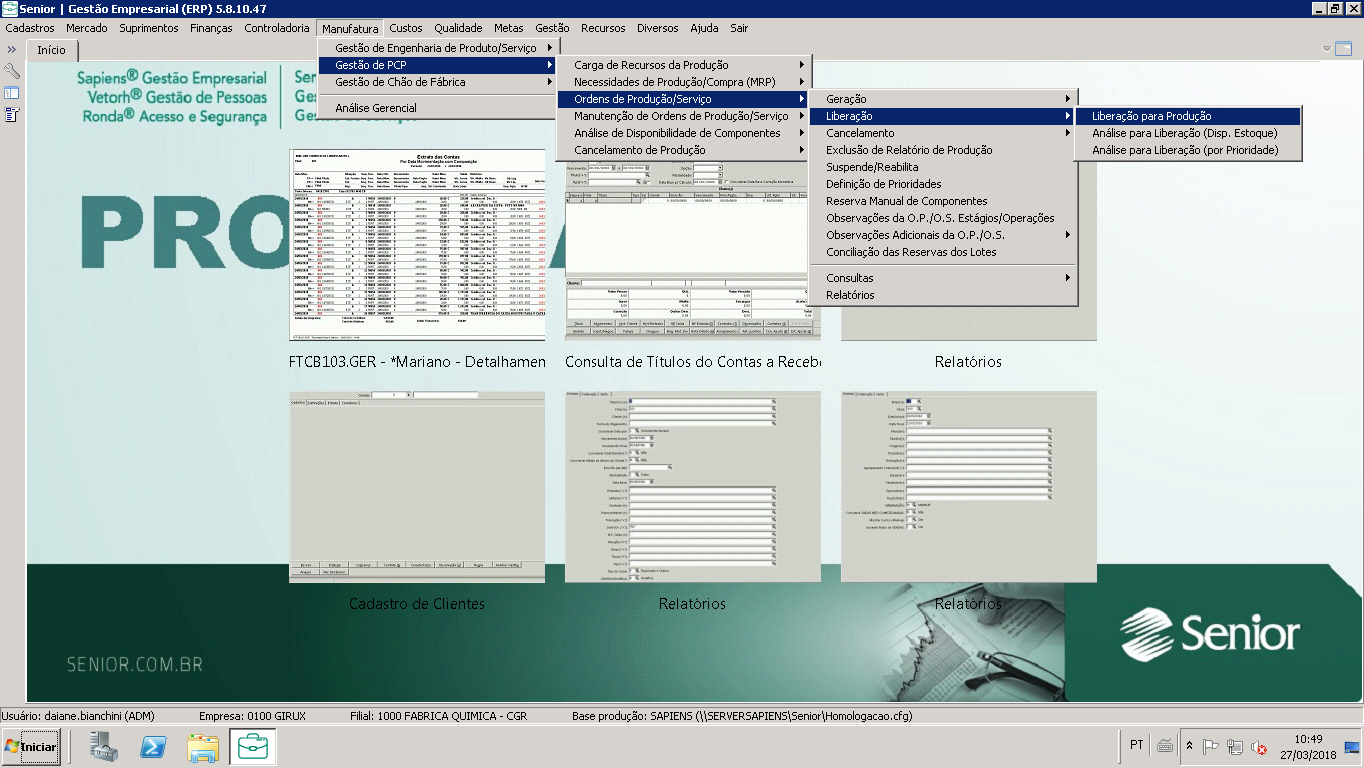Expand Gestão de Engenharia de Produto/Serviço submenu
This screenshot has width=1364, height=768.
(437, 48)
